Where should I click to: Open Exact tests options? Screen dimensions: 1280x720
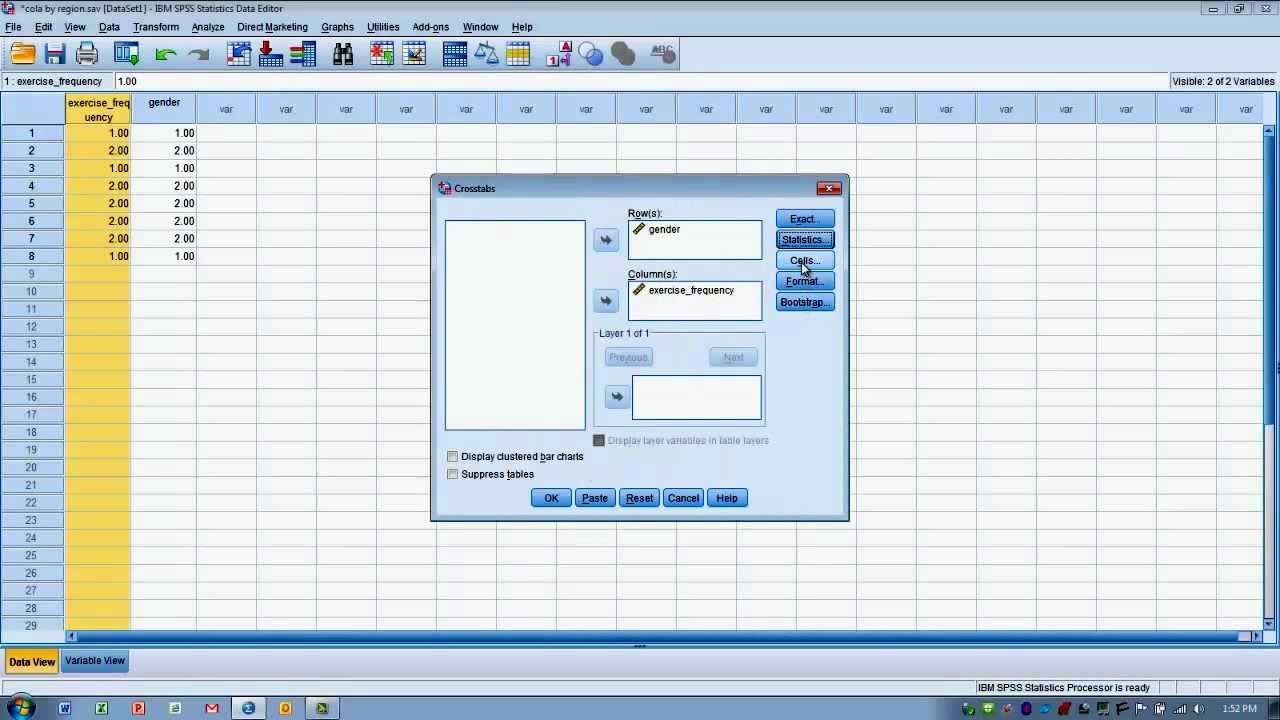point(805,219)
